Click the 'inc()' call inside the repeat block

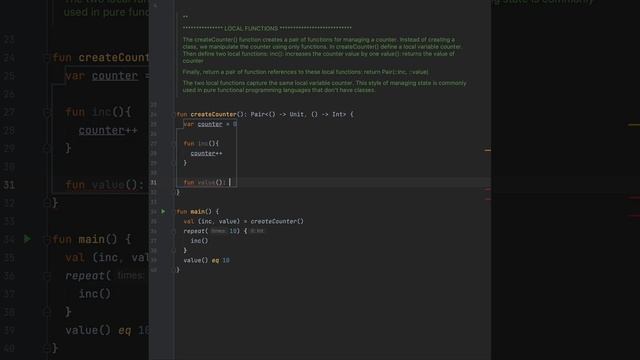coord(199,241)
